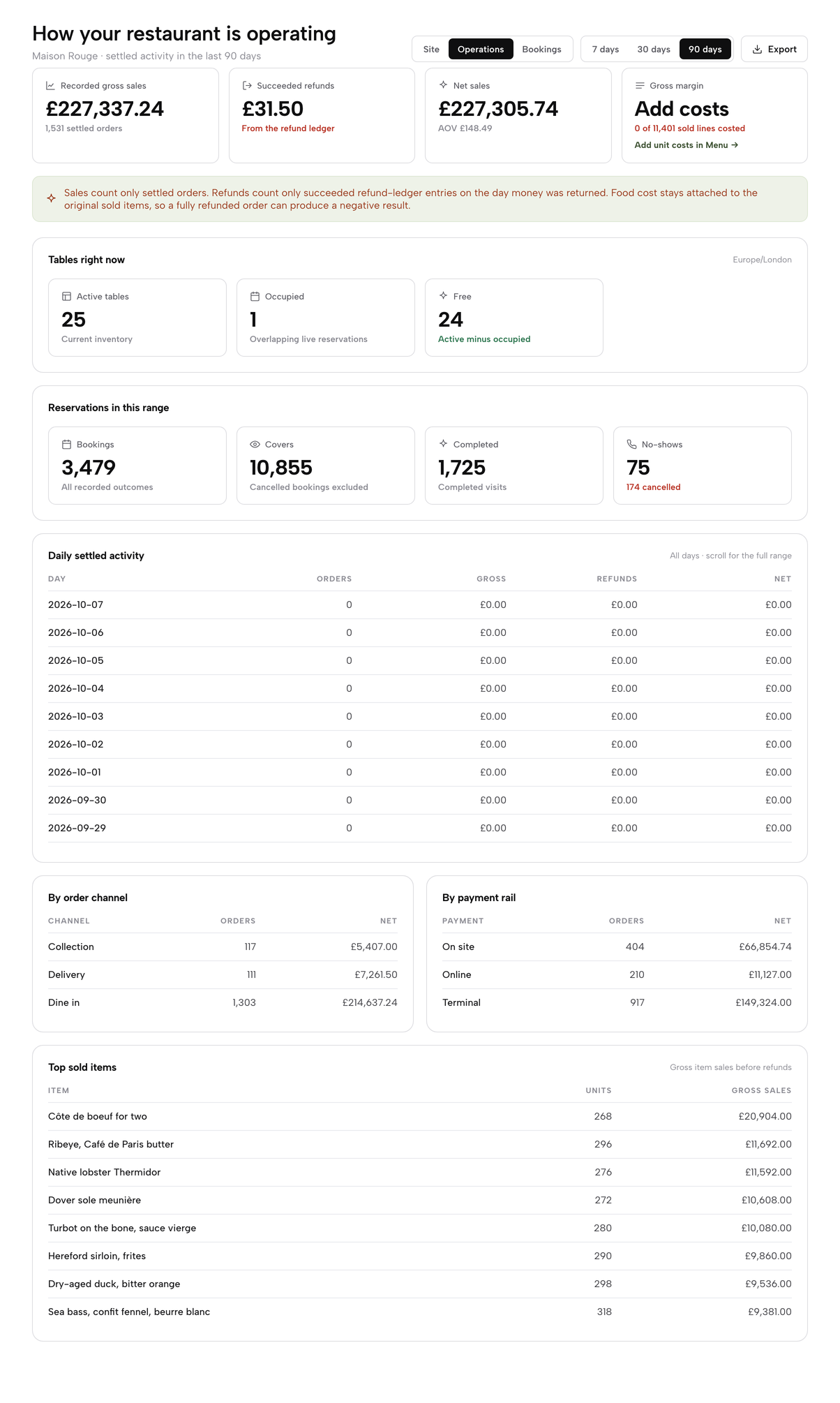Click the Add costs heading
This screenshot has width=840, height=1403.
(x=682, y=109)
